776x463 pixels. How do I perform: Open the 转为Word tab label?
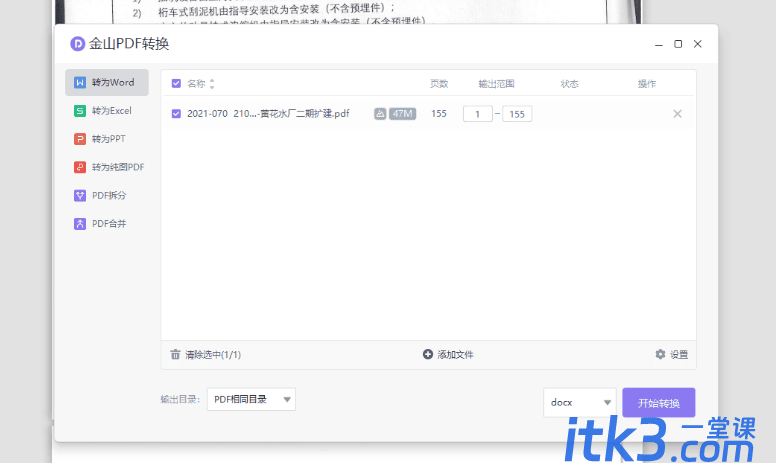[x=113, y=83]
